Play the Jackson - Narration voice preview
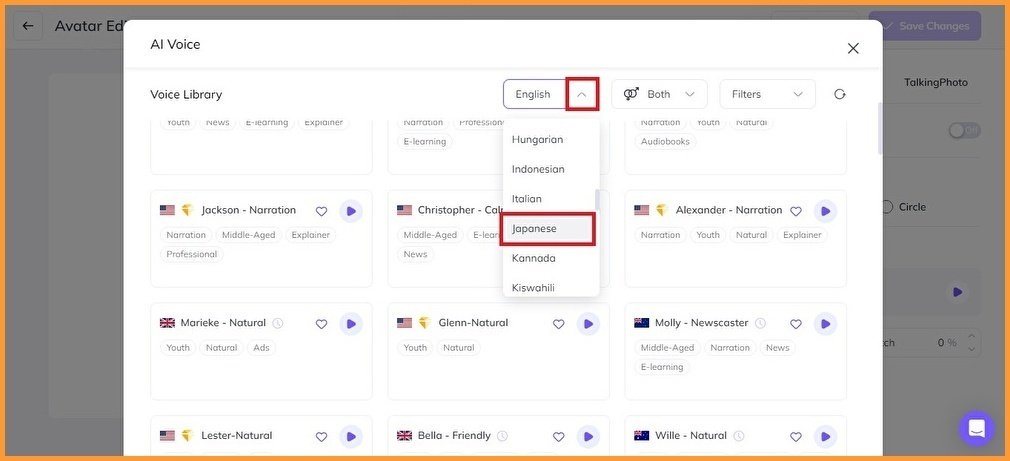This screenshot has width=1010, height=461. click(351, 211)
